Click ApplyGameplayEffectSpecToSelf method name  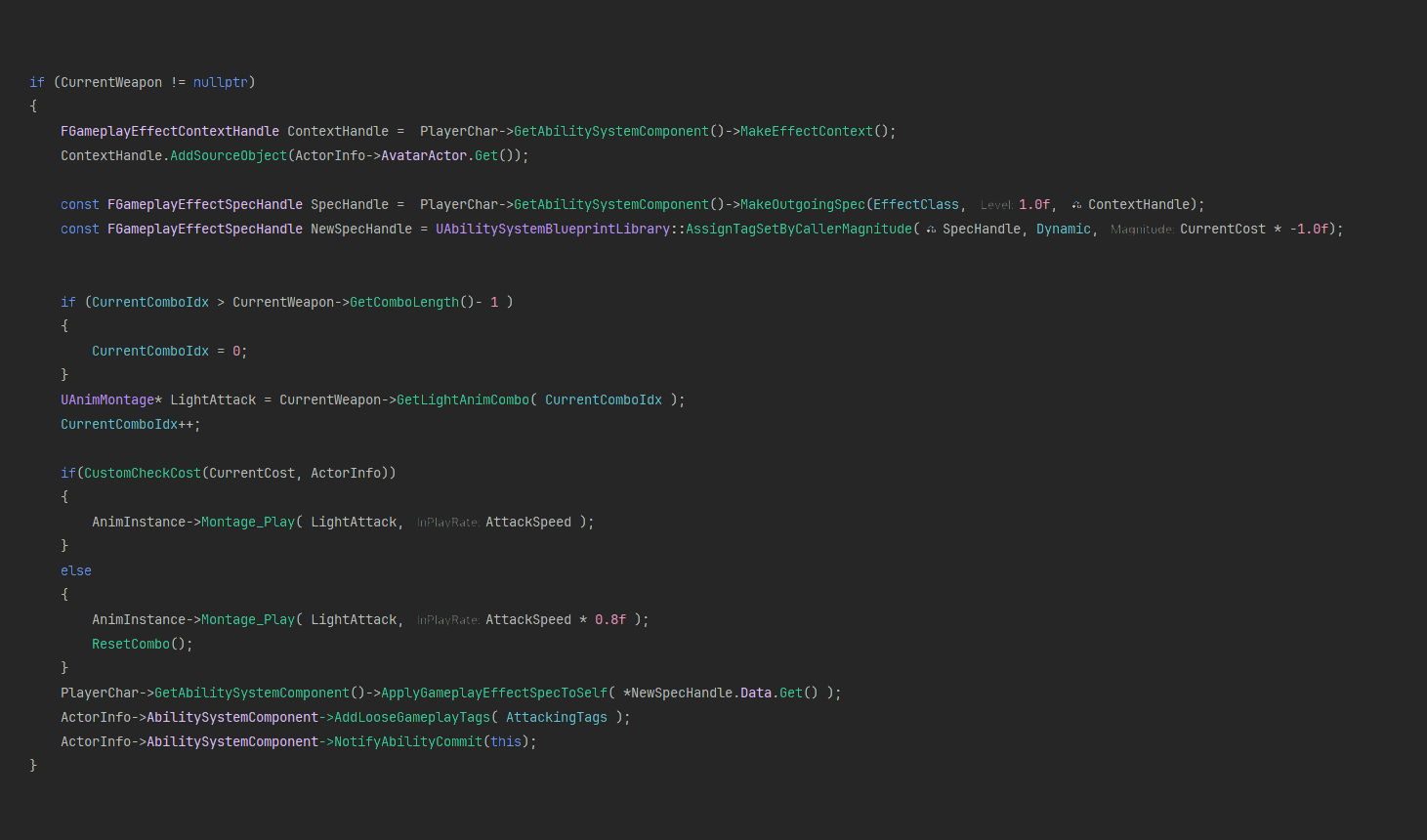coord(493,693)
